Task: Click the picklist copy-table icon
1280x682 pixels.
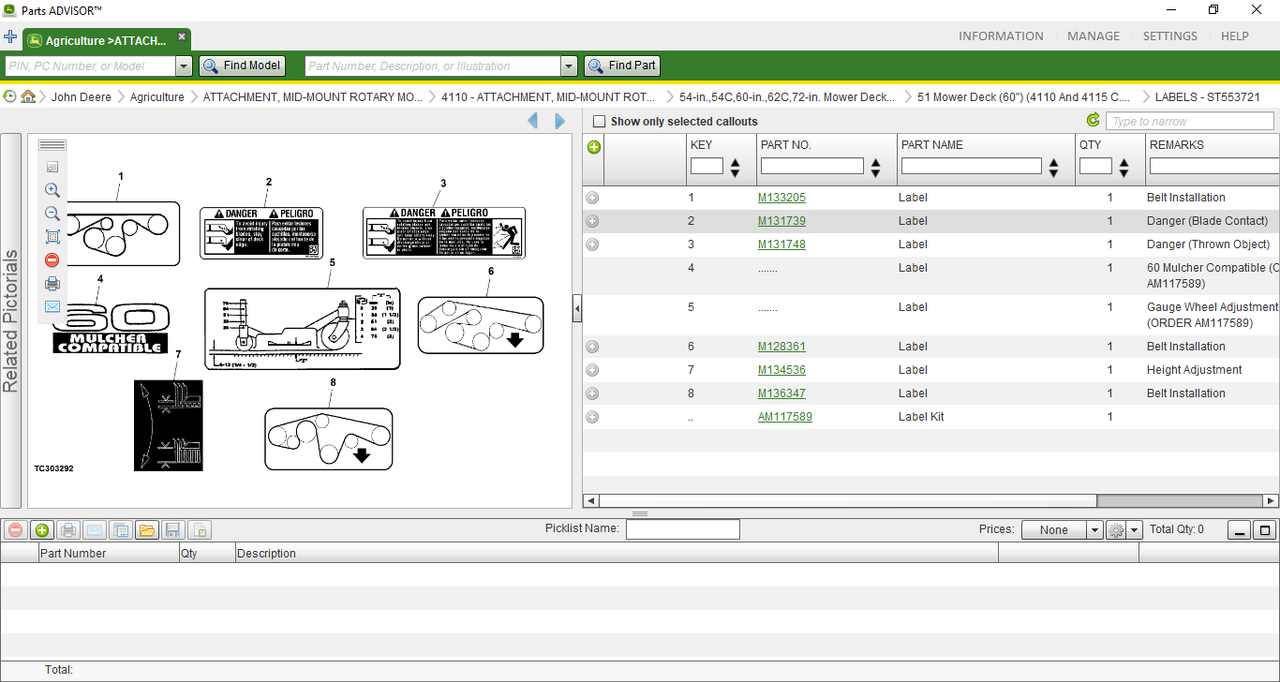Action: click(x=120, y=530)
